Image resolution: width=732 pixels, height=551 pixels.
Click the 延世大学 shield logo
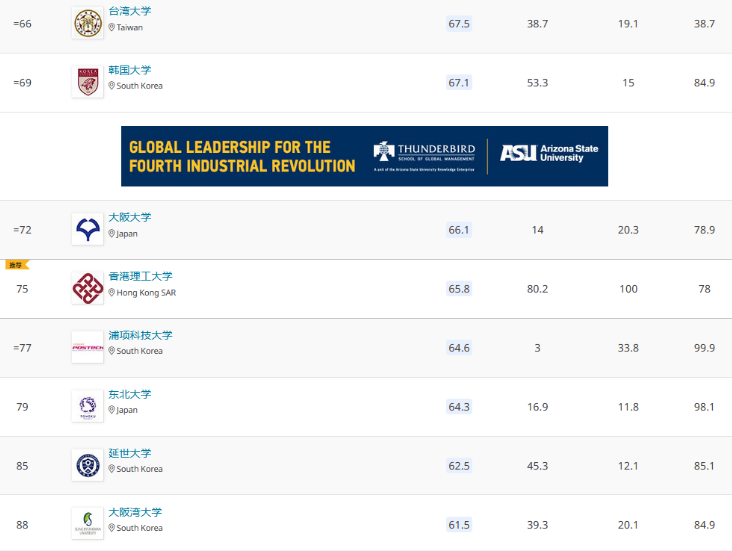click(x=88, y=466)
